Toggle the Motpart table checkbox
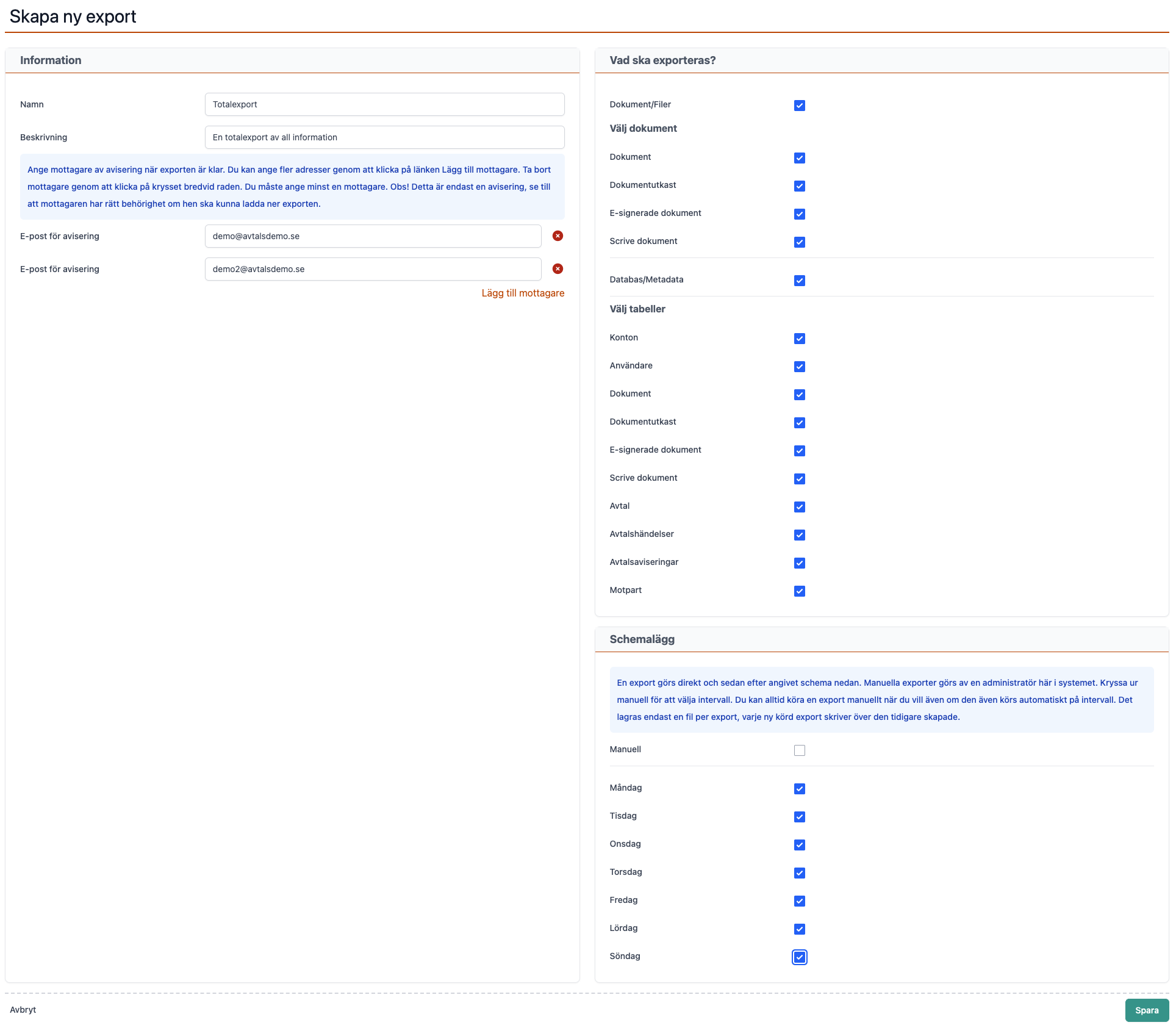The image size is (1176, 1028). (x=799, y=591)
